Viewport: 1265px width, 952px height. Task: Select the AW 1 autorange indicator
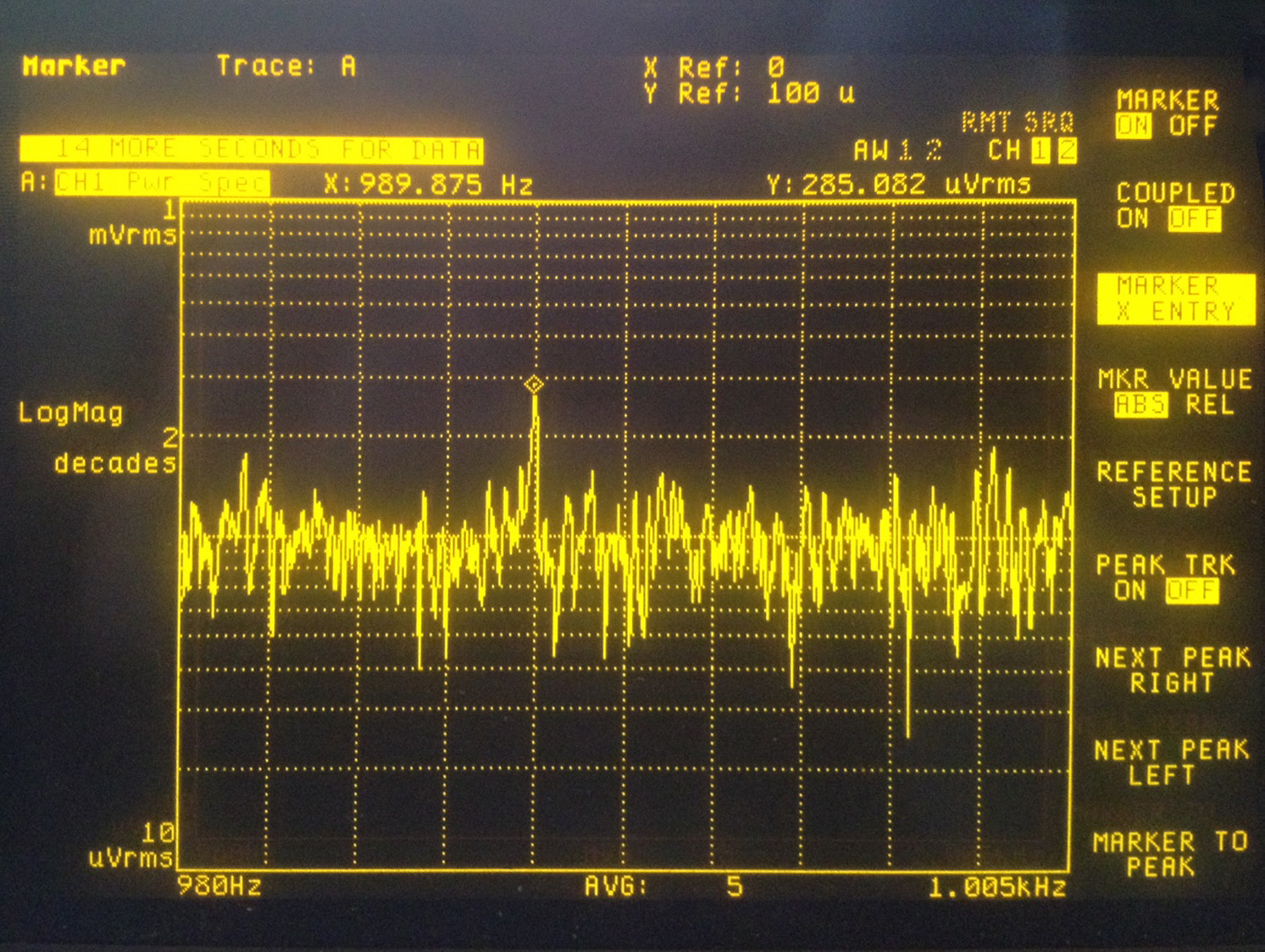(x=881, y=149)
